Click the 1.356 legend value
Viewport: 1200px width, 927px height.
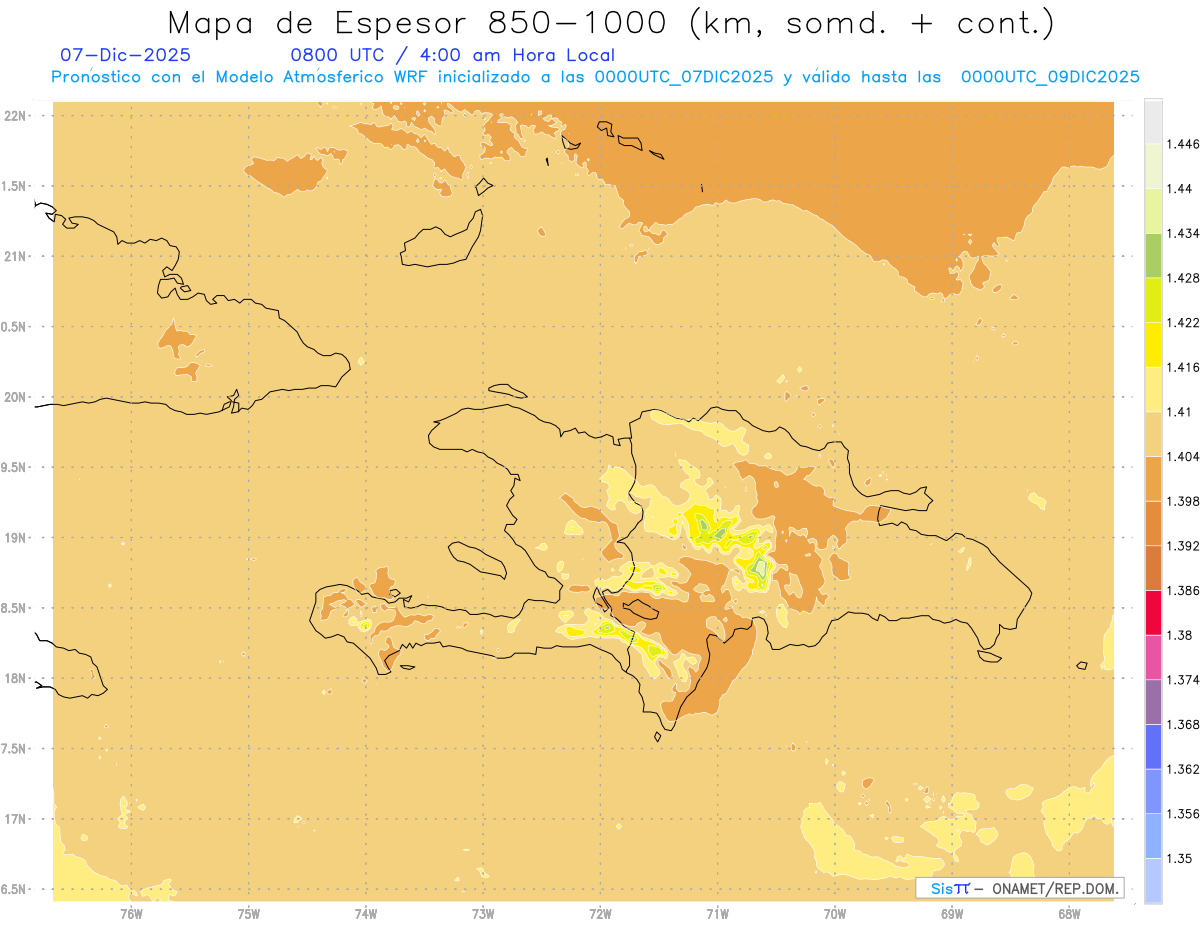(1183, 814)
